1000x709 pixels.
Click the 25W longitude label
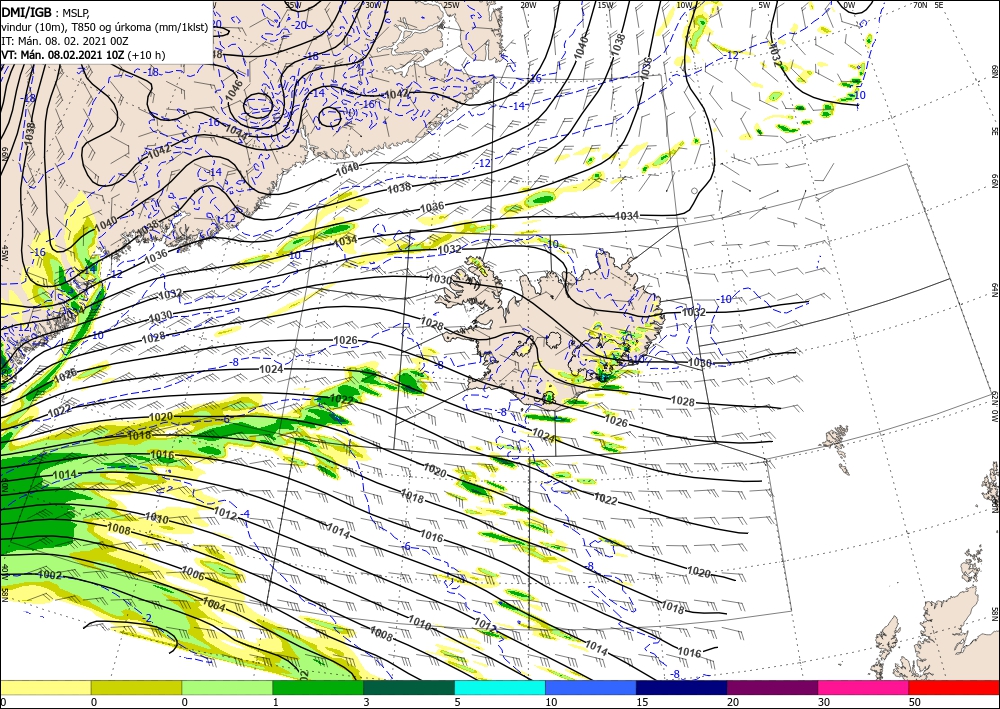452,5
